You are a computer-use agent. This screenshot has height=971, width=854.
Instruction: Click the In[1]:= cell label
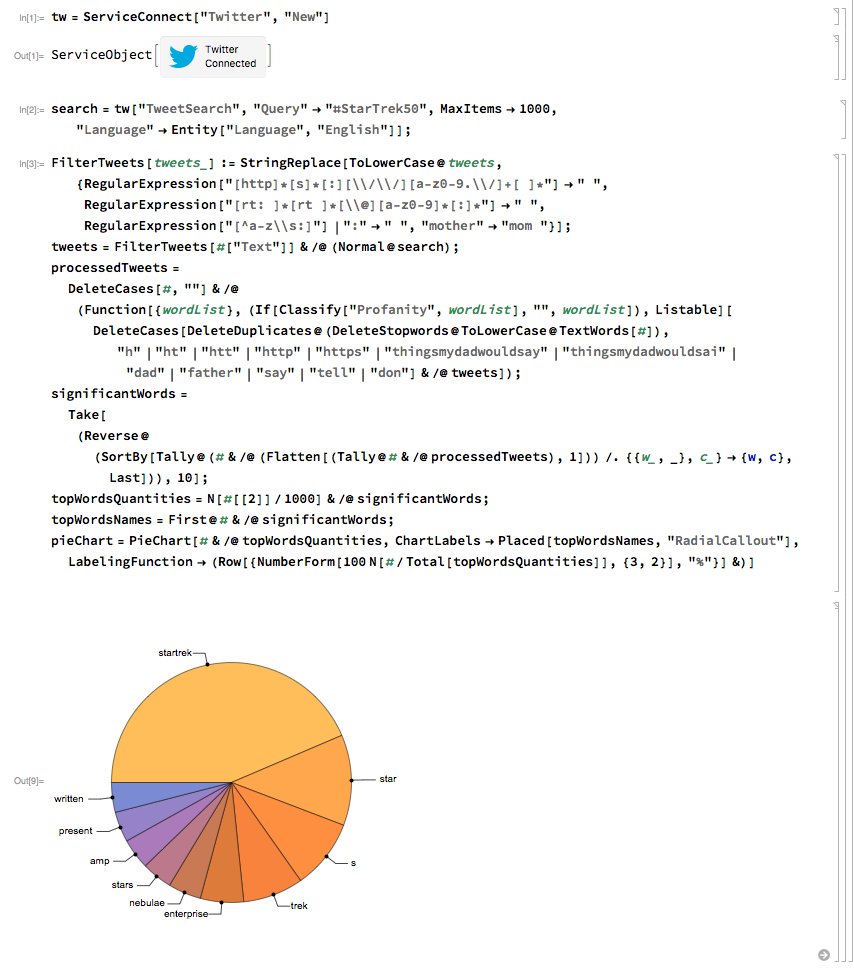click(x=32, y=18)
